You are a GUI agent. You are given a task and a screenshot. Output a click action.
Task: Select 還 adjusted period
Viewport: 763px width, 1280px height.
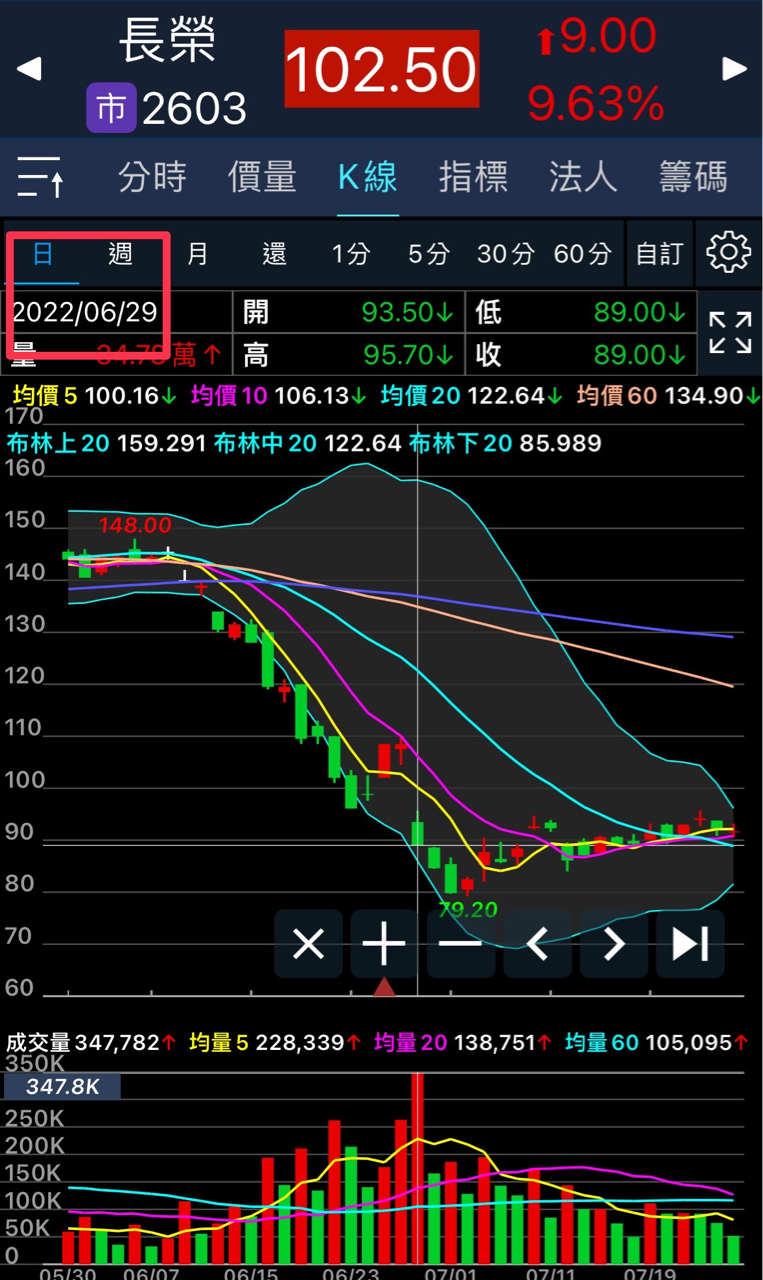(275, 254)
